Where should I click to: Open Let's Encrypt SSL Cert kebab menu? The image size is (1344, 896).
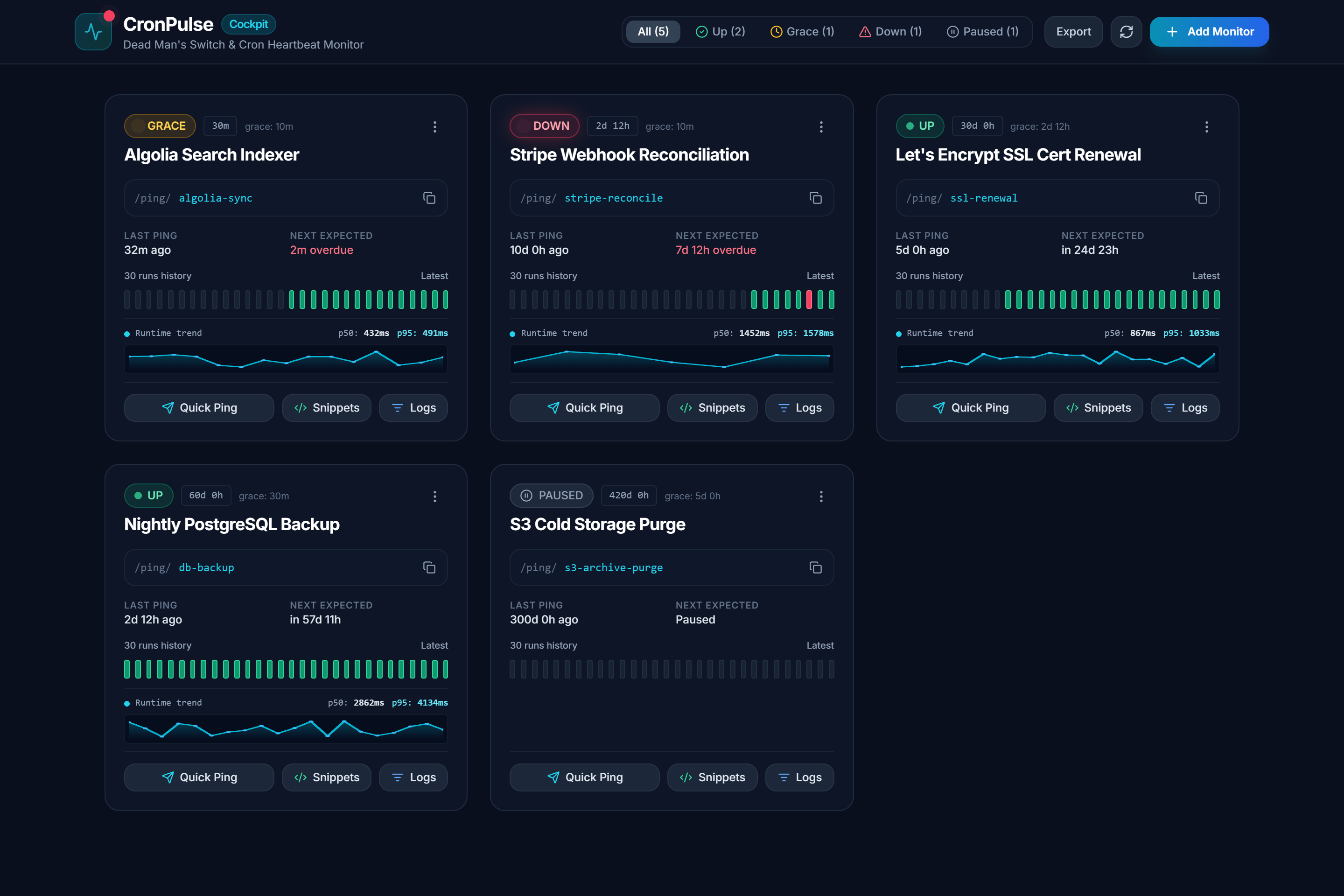point(1206,126)
